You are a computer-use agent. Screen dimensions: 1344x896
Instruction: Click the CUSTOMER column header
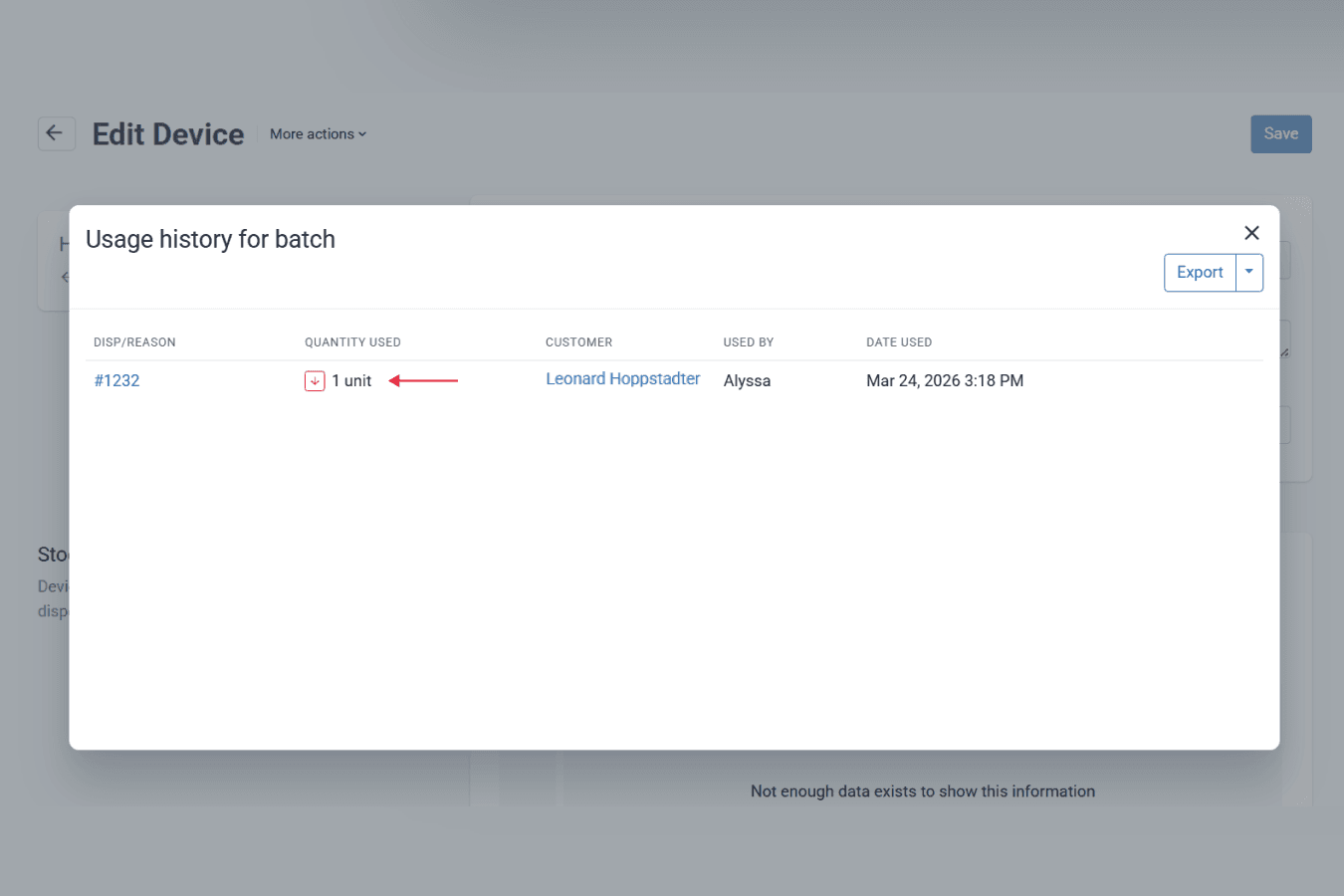578,342
